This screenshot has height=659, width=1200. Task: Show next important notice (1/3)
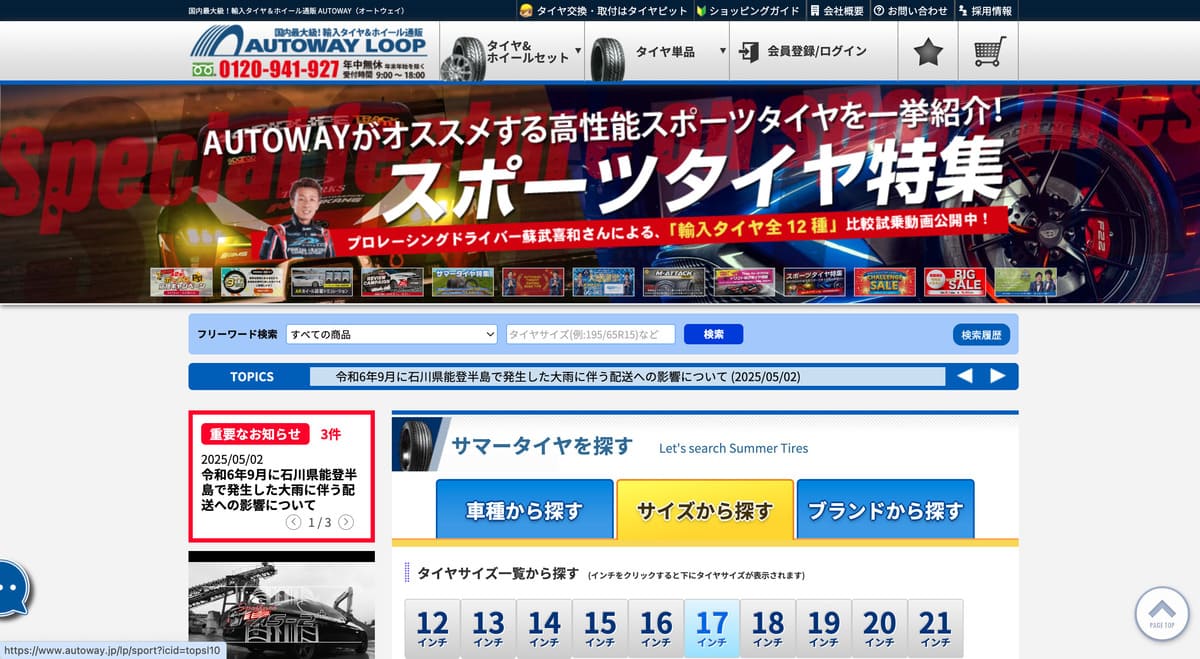(346, 522)
